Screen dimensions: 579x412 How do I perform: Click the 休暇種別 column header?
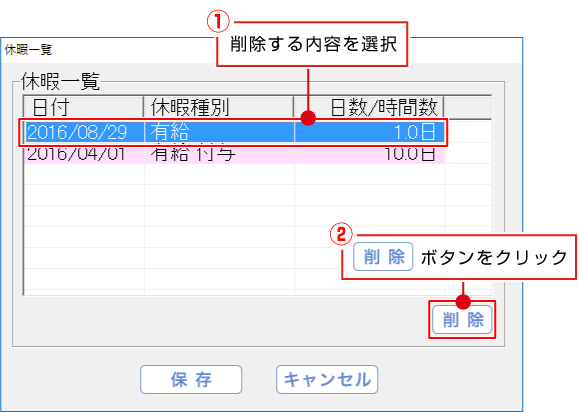(x=219, y=107)
